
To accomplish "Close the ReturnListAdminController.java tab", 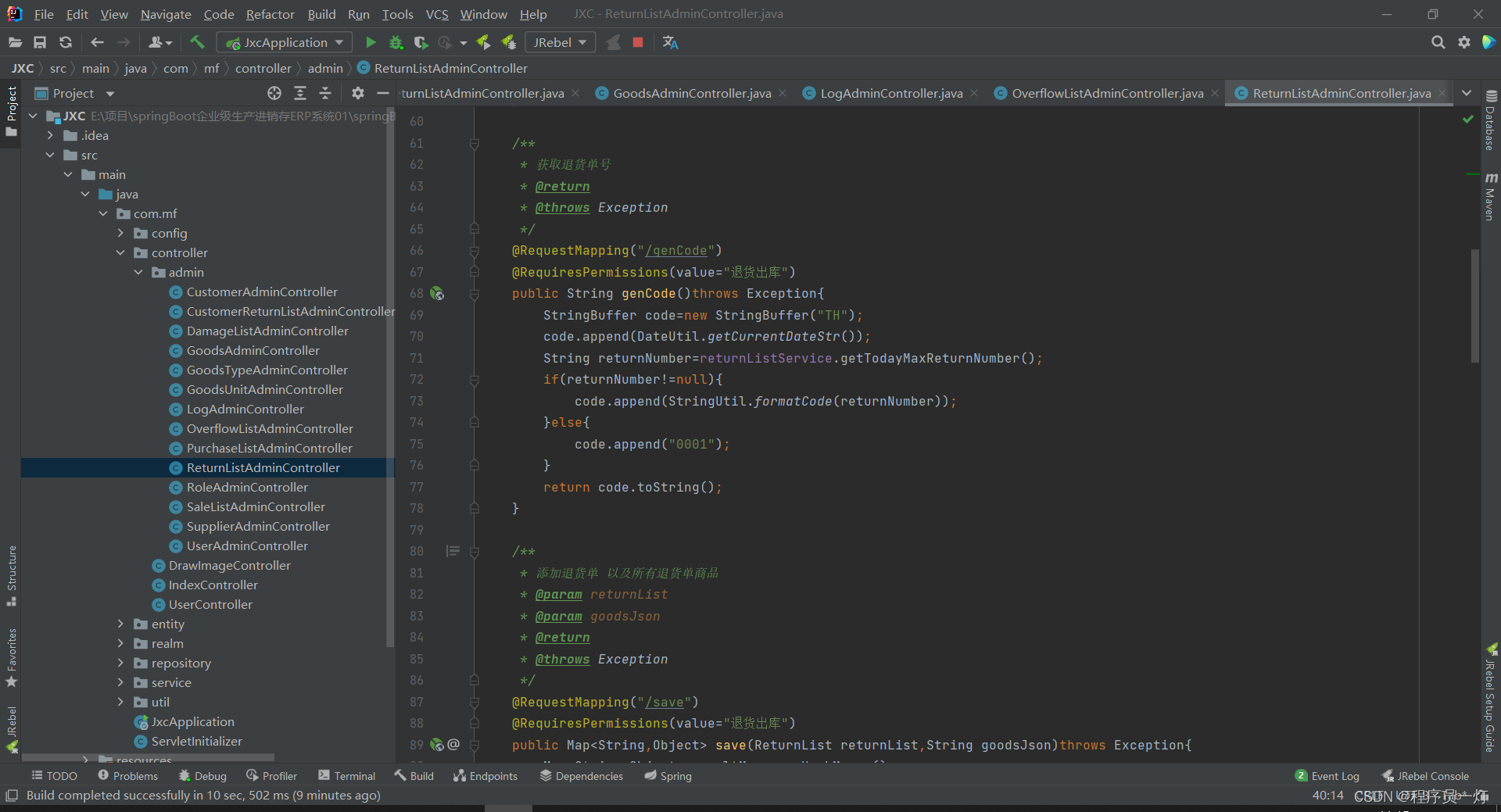I will tap(1442, 93).
